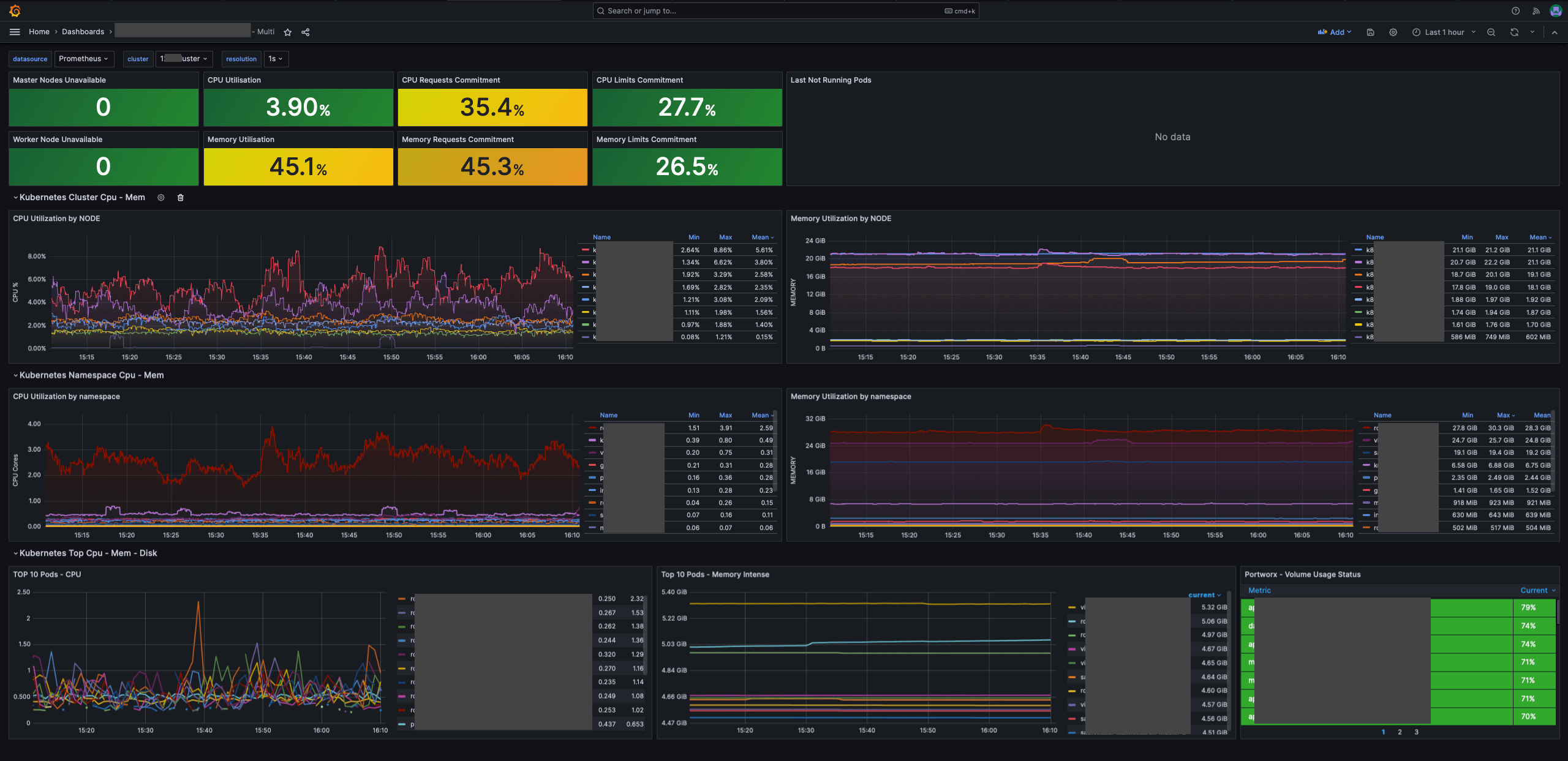Delete the Kubernetes Cluster Cpu - Mem row

(x=180, y=197)
